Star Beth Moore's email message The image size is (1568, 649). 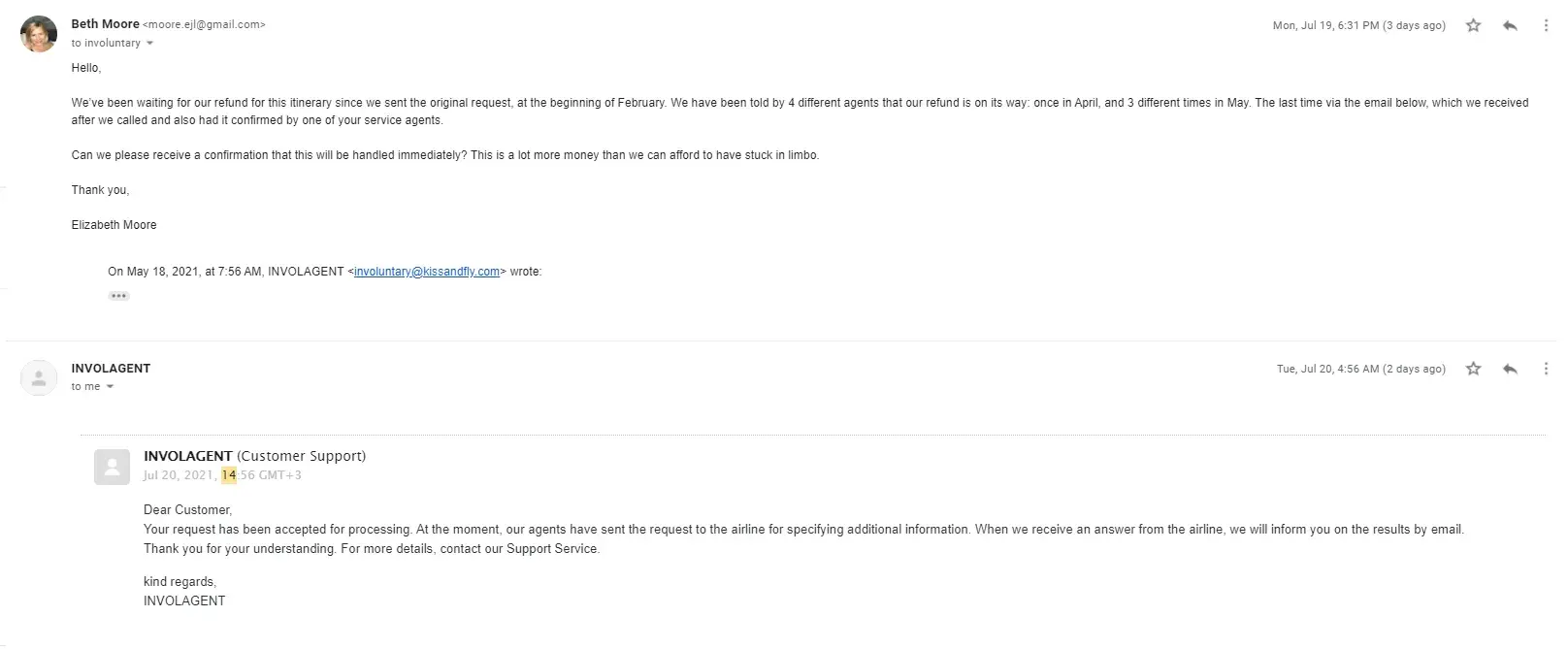pyautogui.click(x=1473, y=25)
